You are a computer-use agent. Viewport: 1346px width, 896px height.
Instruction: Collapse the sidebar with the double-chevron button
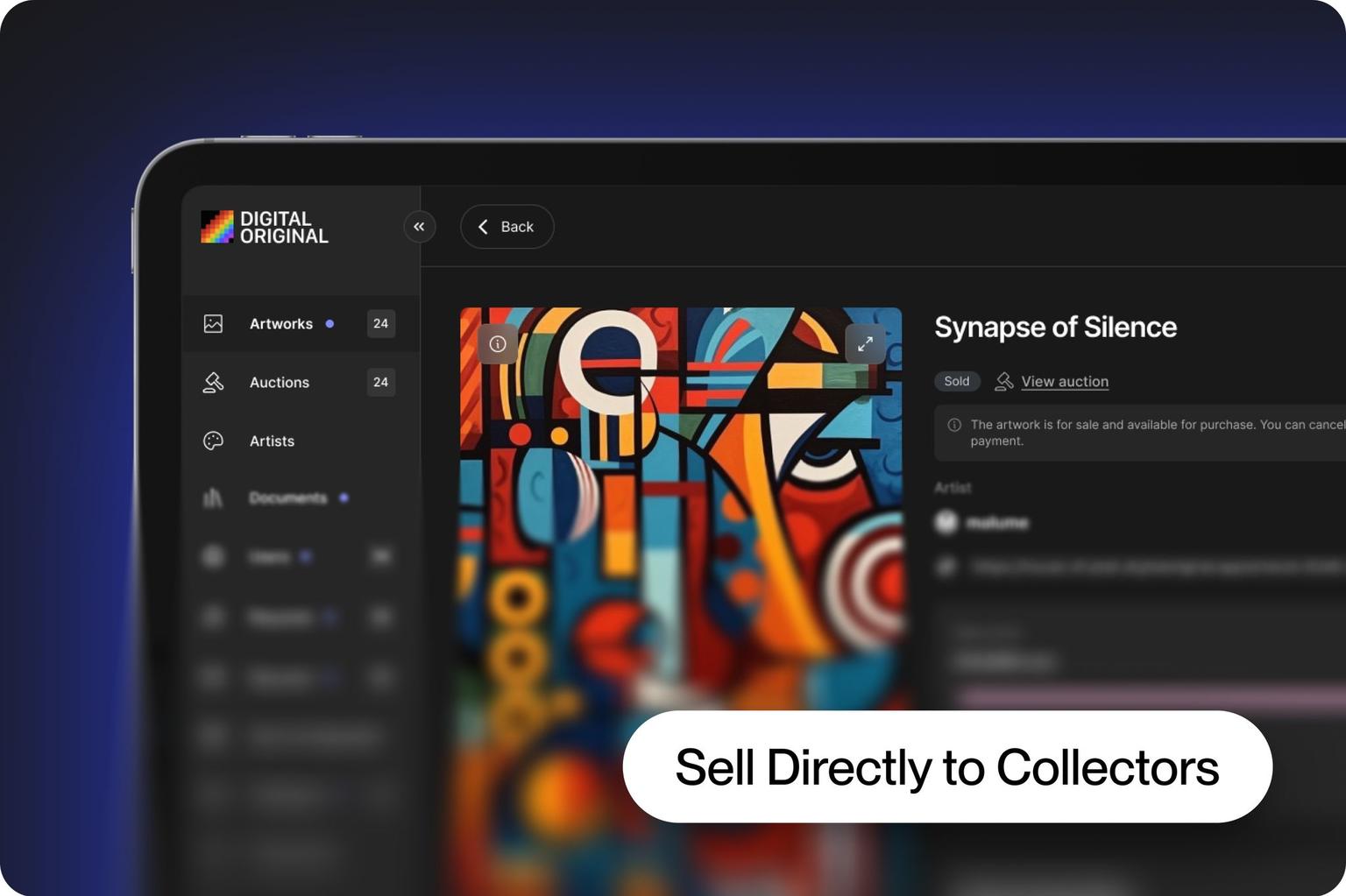[419, 227]
